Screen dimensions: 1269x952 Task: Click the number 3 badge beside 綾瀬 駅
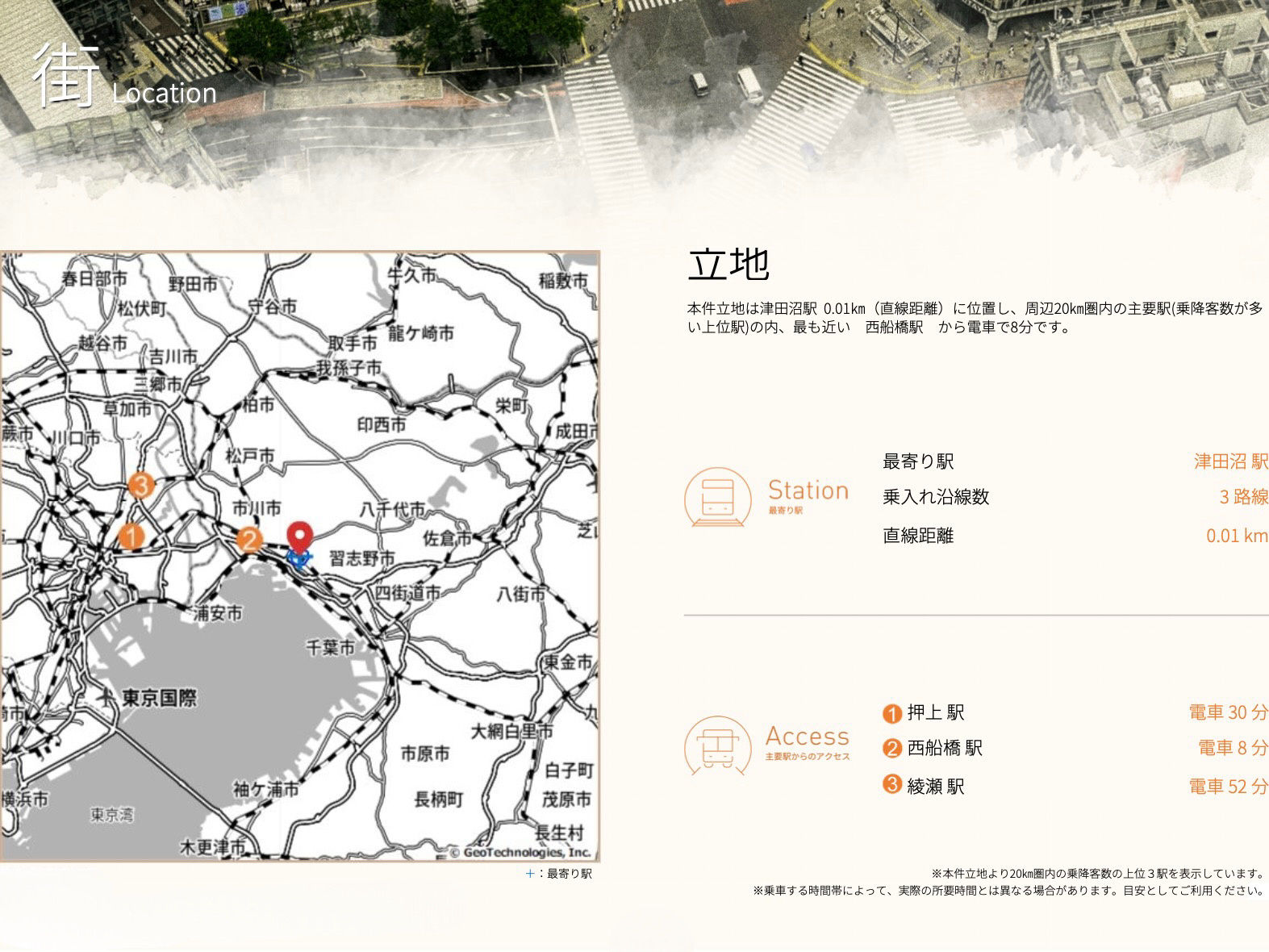click(891, 784)
